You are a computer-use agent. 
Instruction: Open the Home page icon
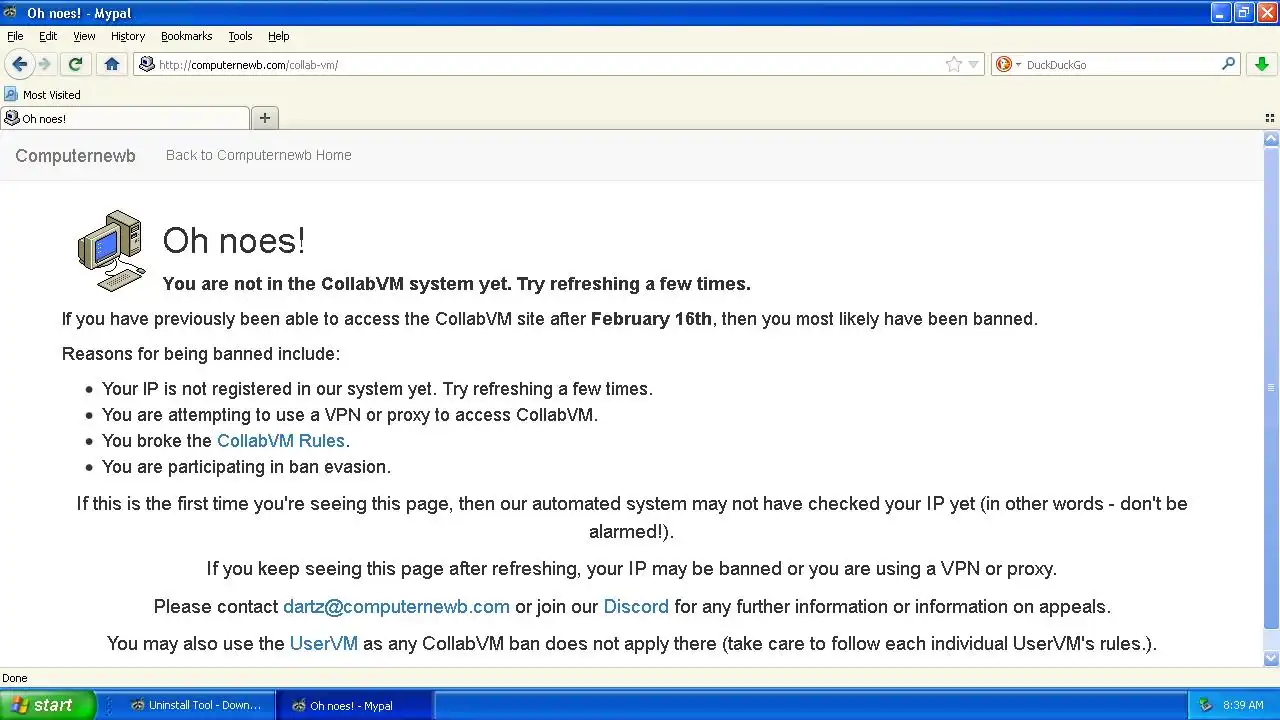tap(111, 64)
